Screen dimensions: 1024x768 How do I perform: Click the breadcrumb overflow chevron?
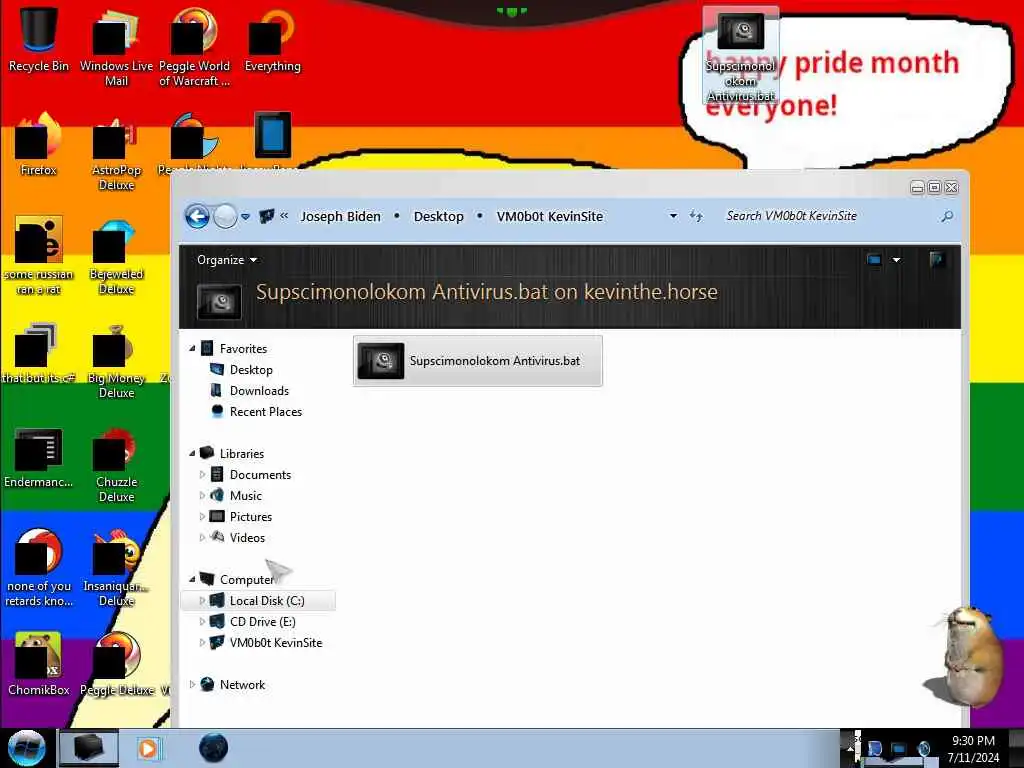[284, 216]
